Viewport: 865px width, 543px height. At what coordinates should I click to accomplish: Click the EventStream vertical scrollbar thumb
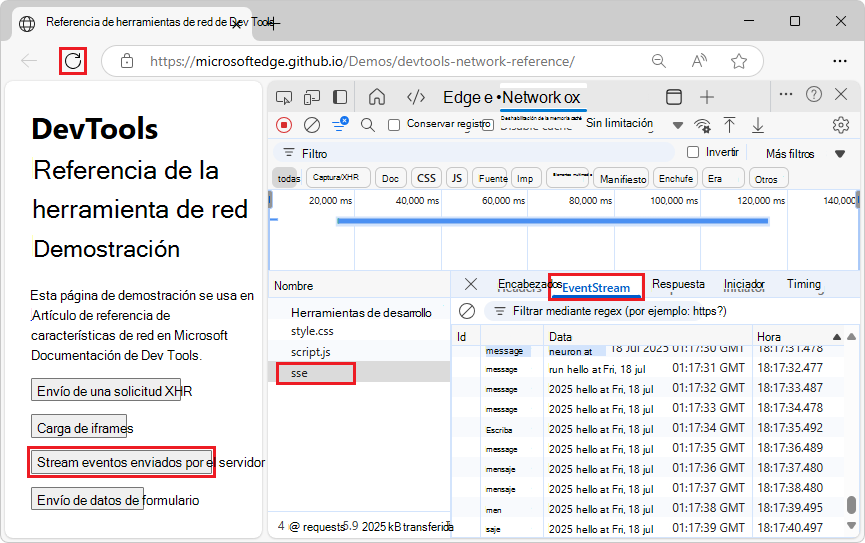pos(852,505)
